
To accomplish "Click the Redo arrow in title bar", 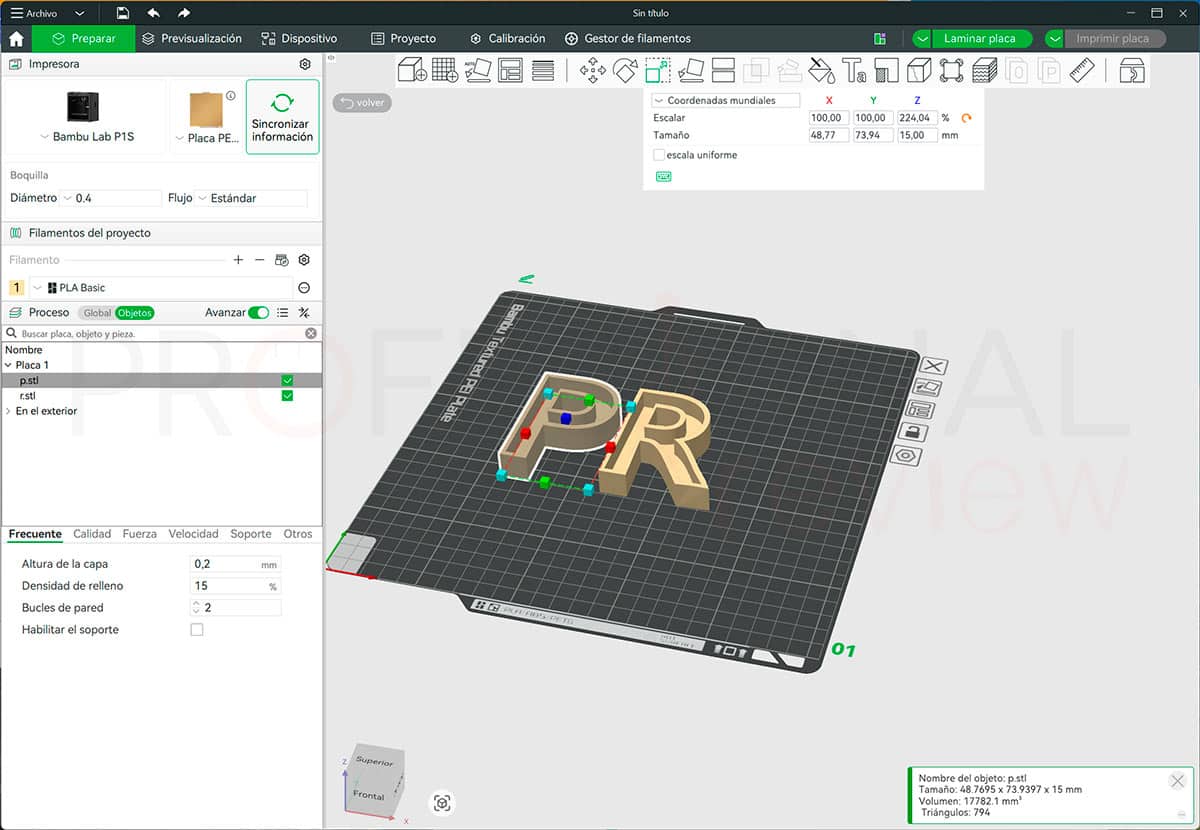I will click(183, 13).
